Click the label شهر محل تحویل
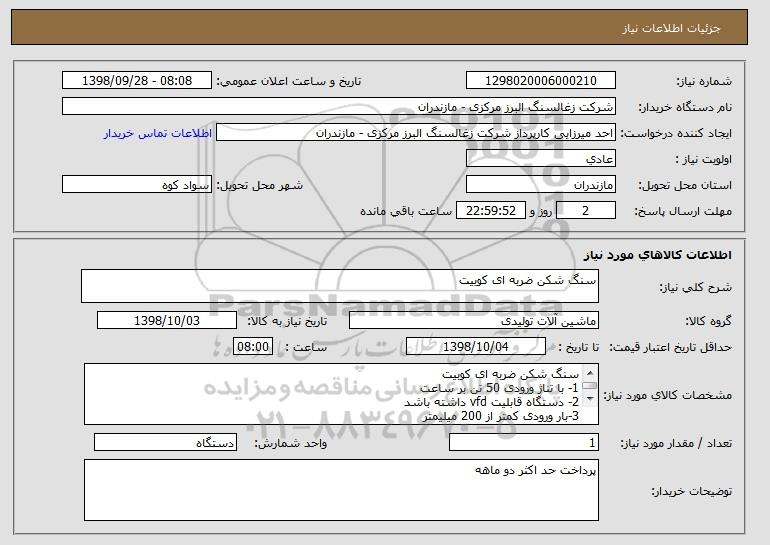This screenshot has height=545, width=770. click(260, 185)
